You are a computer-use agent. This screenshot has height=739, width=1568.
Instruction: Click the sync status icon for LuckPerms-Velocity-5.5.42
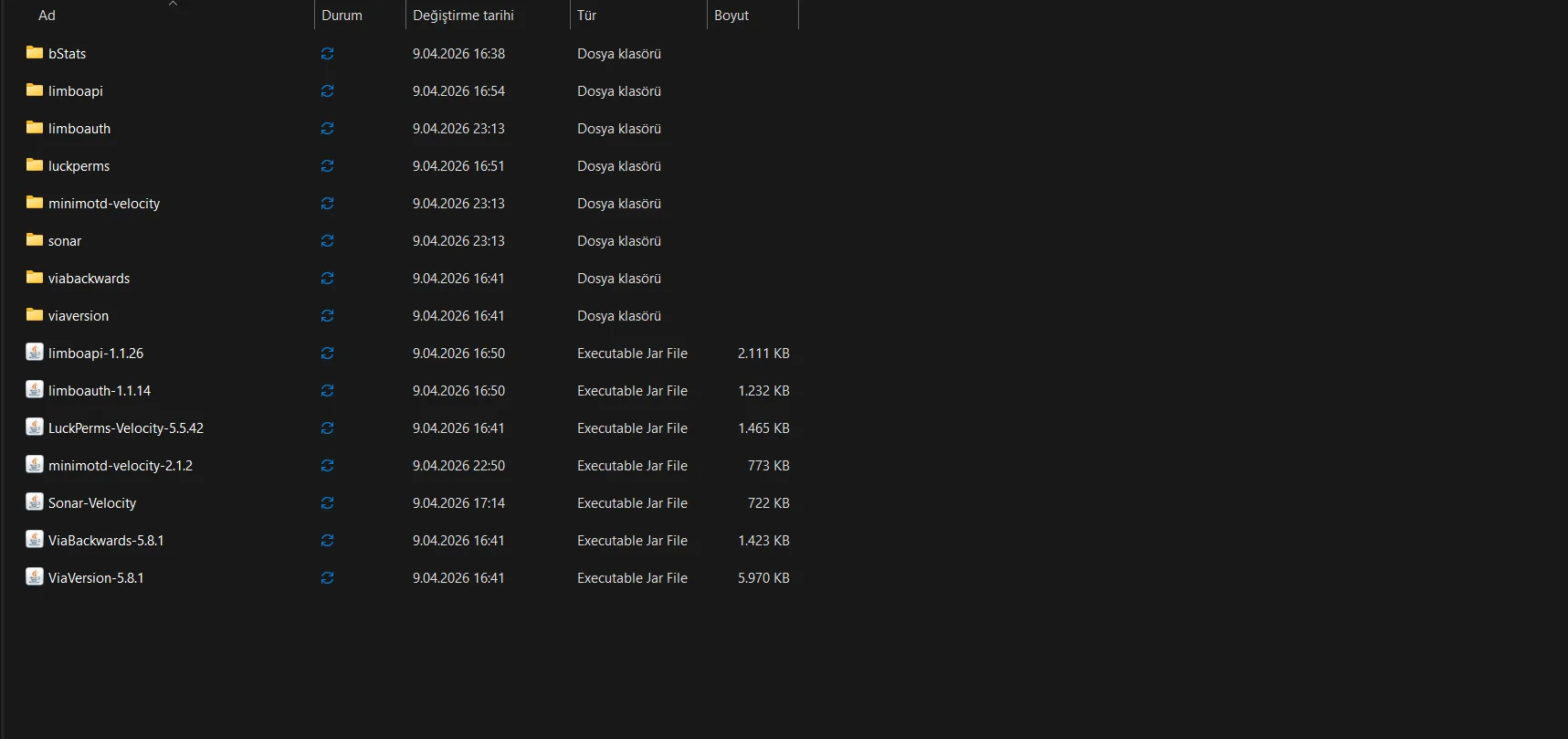tap(327, 428)
